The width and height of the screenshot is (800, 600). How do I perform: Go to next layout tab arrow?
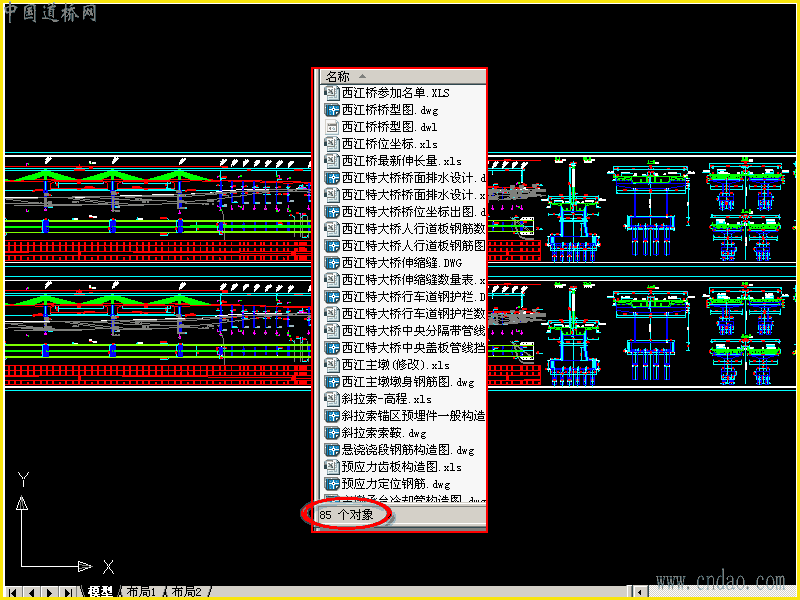pyautogui.click(x=49, y=592)
